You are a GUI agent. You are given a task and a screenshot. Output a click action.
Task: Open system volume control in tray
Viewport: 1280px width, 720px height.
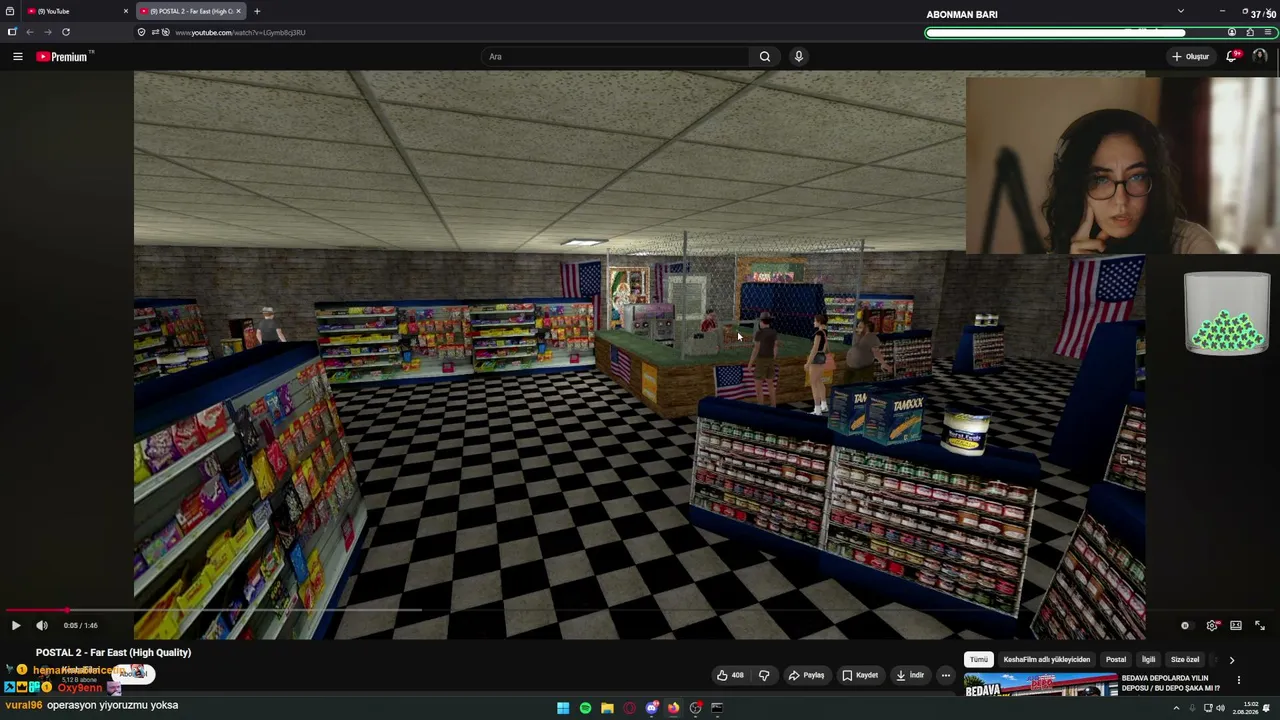click(x=1220, y=708)
